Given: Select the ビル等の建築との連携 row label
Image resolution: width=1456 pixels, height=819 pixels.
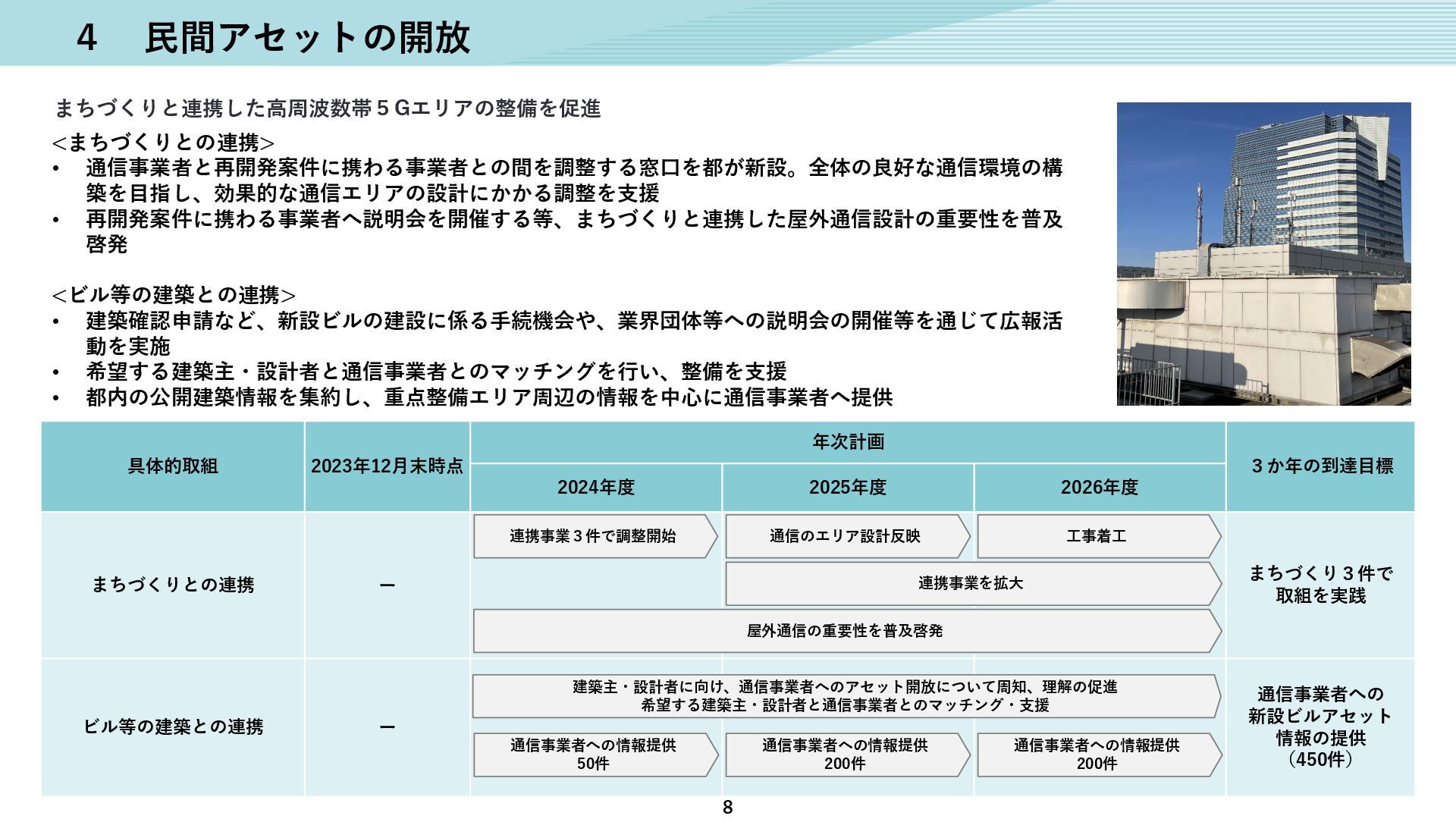Looking at the screenshot, I should 173,726.
